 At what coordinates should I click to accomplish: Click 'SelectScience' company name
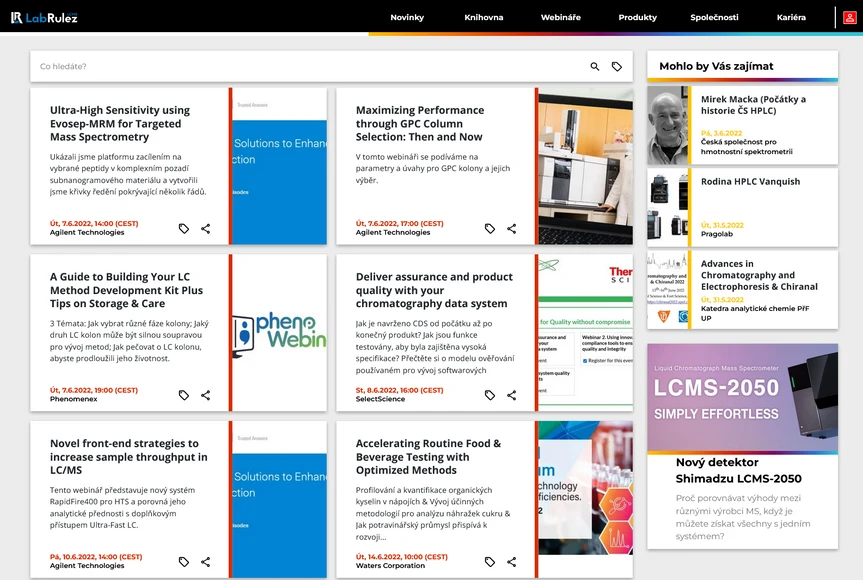pos(380,399)
